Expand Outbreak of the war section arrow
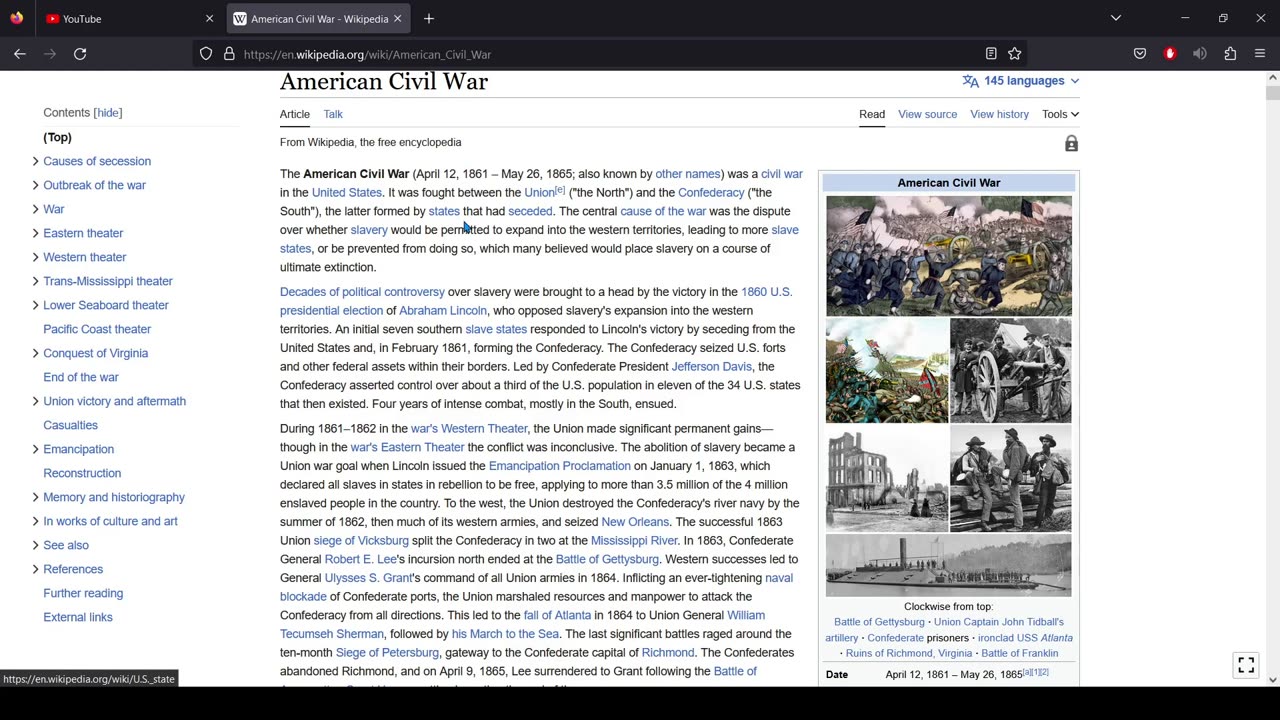The height and width of the screenshot is (720, 1280). point(35,185)
